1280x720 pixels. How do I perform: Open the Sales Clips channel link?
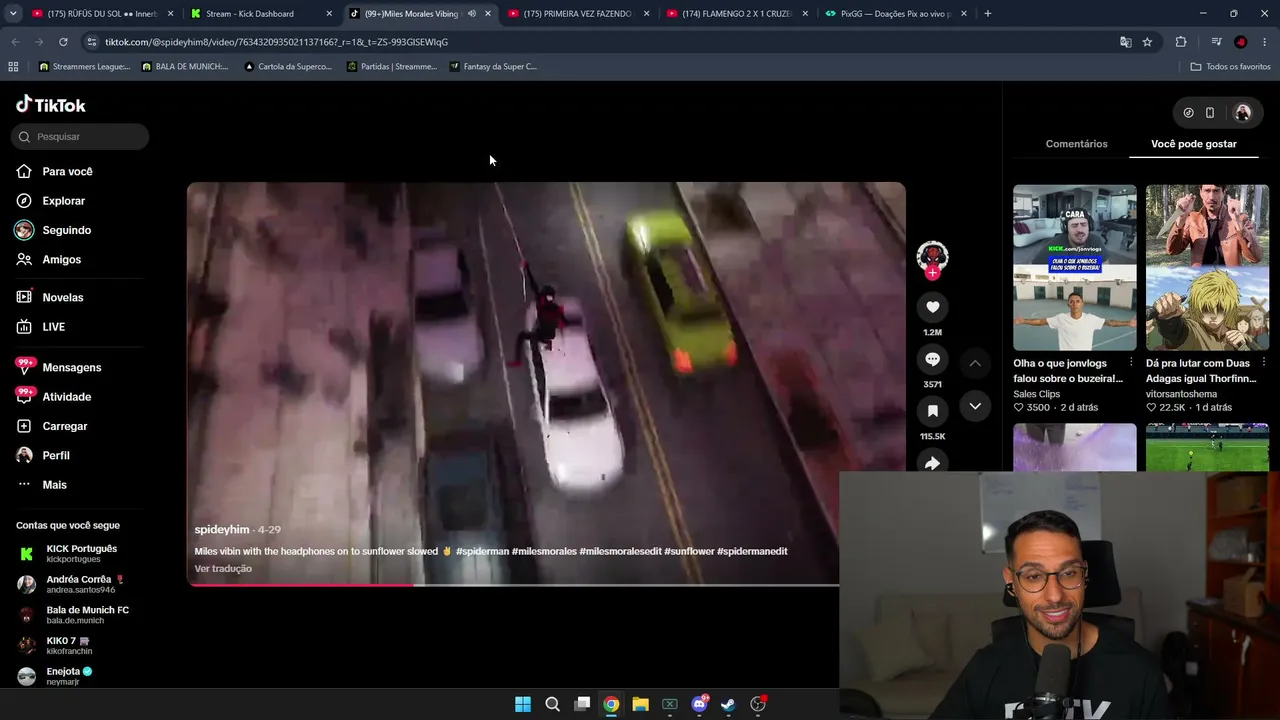coord(1036,394)
